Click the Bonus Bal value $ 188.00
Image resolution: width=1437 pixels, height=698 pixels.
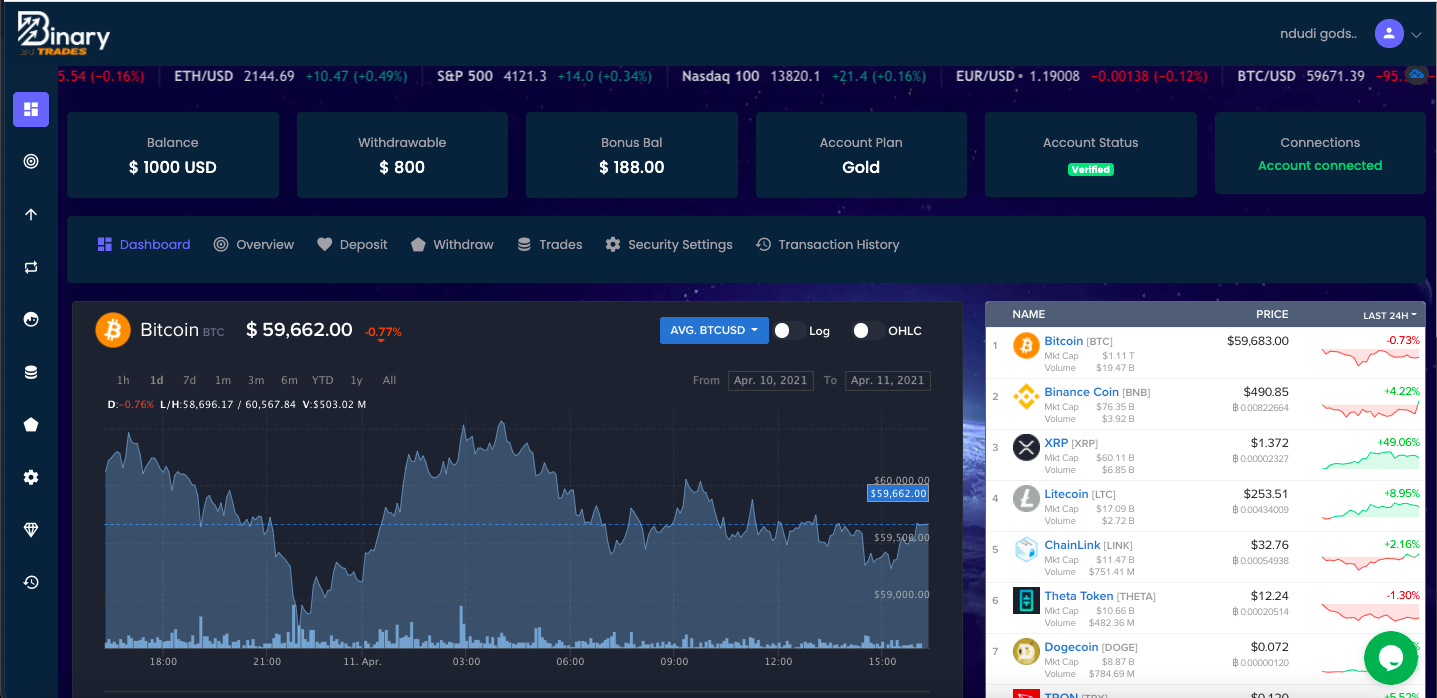[x=632, y=168]
